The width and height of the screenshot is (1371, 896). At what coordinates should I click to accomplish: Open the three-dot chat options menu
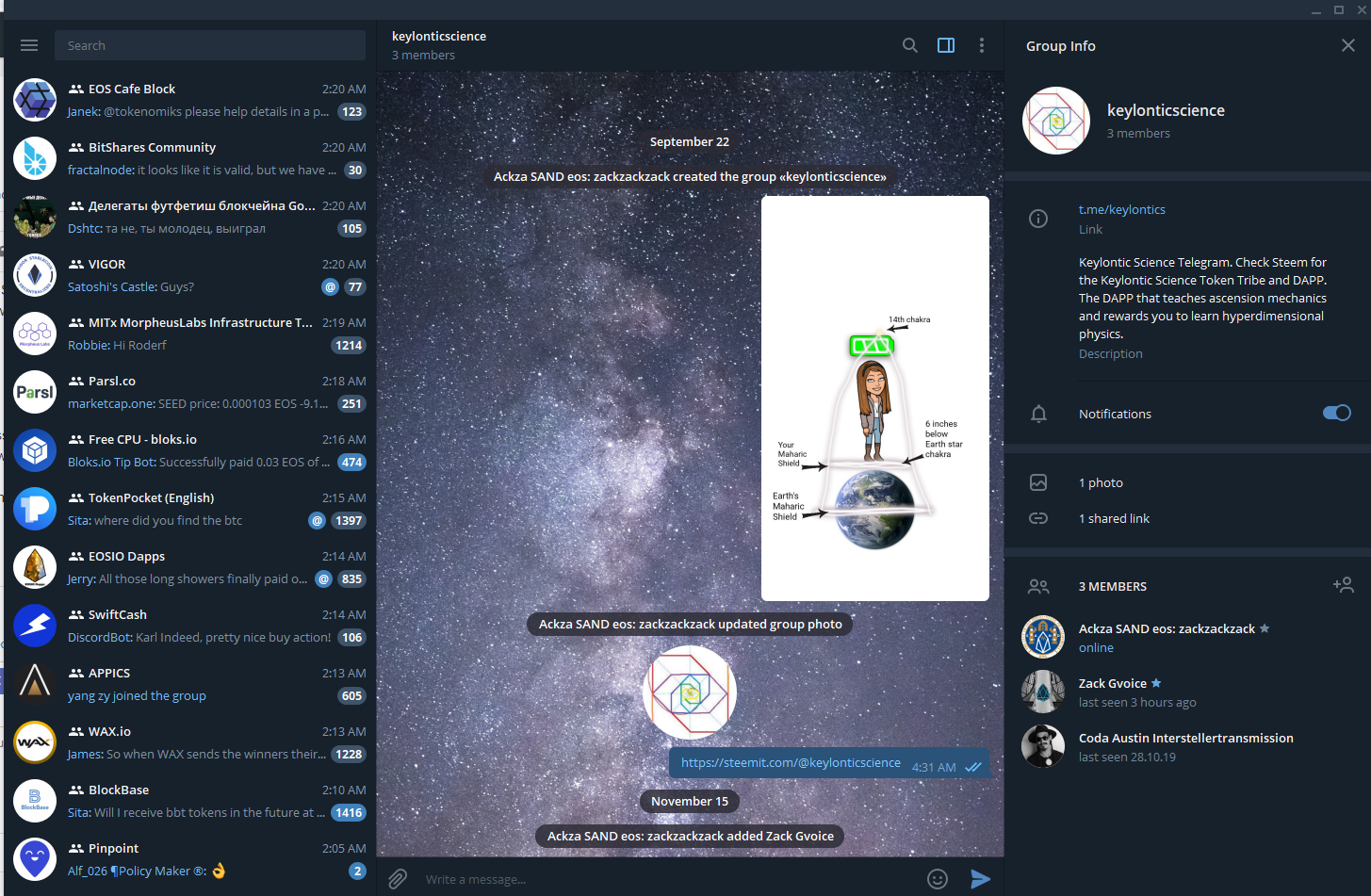coord(981,45)
